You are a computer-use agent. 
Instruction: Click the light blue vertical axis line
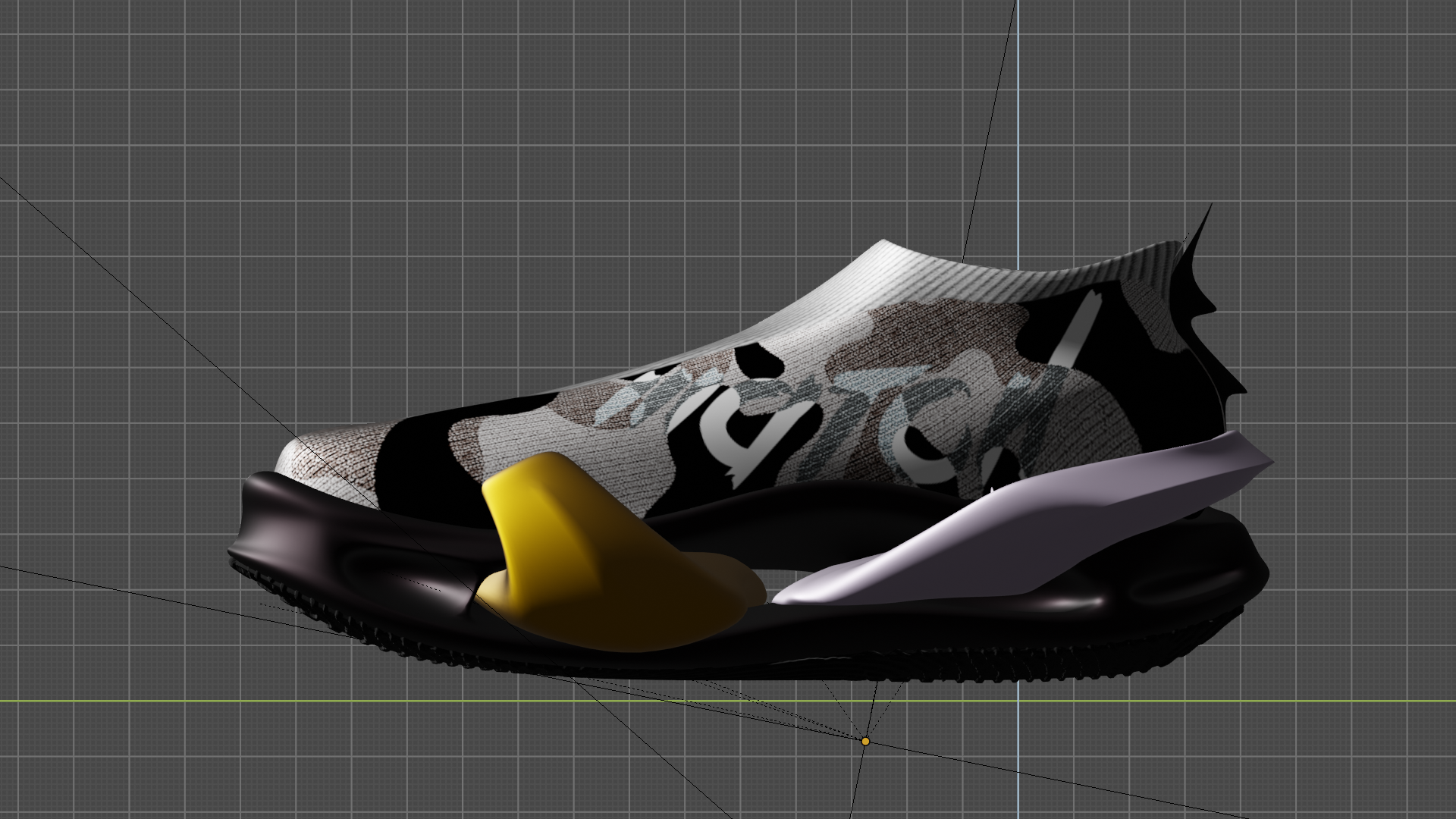(x=1017, y=114)
